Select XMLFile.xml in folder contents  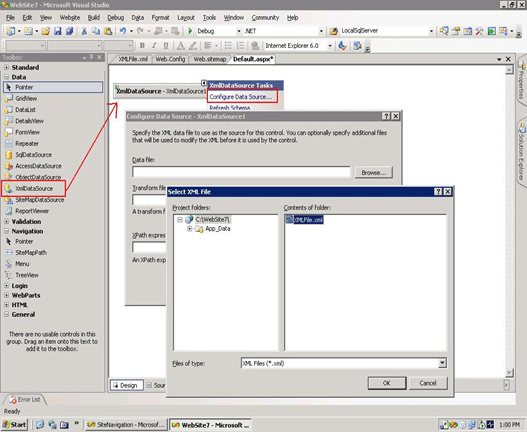(x=305, y=220)
